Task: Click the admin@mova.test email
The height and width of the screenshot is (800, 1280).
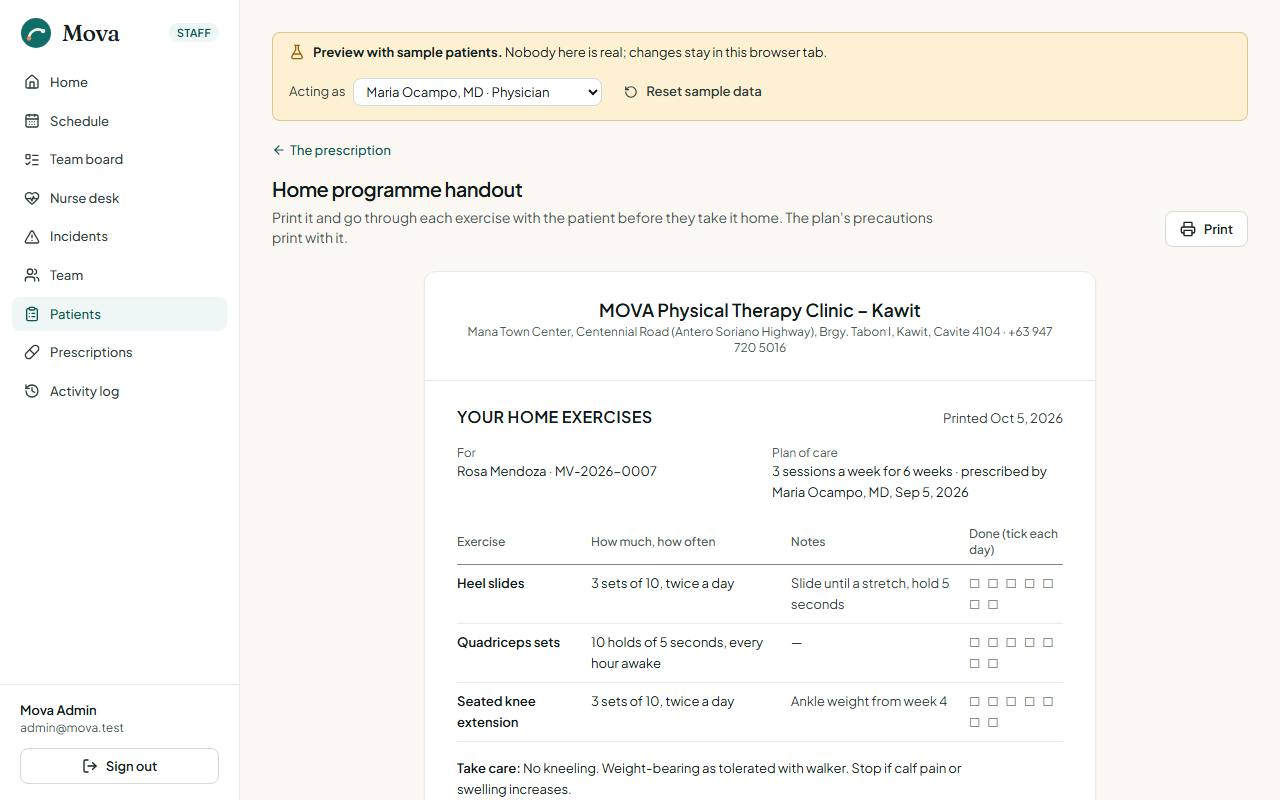Action: click(x=72, y=728)
